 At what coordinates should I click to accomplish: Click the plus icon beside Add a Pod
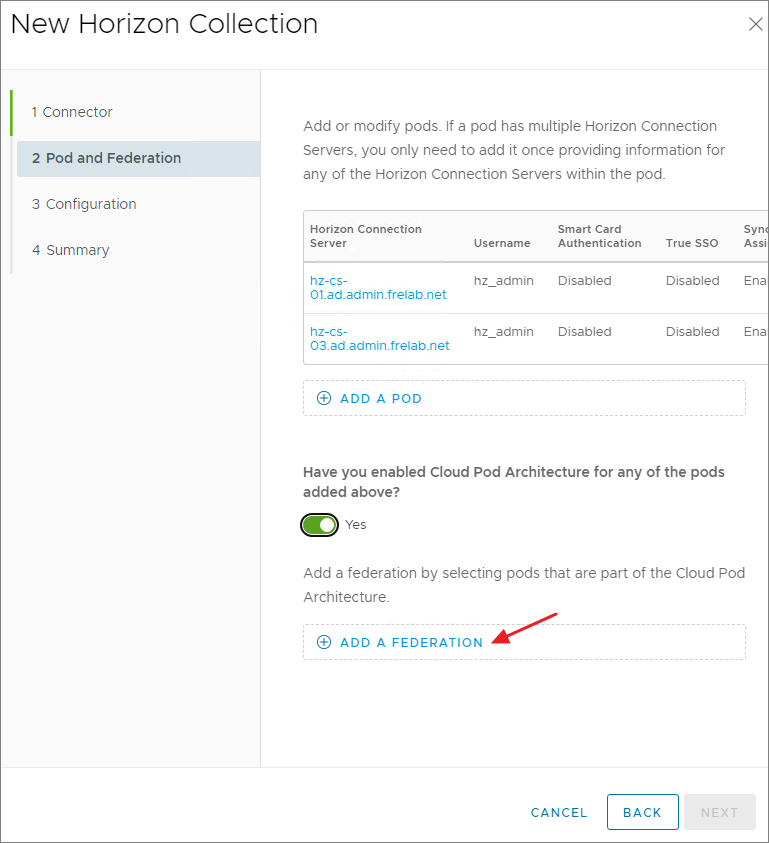point(324,398)
